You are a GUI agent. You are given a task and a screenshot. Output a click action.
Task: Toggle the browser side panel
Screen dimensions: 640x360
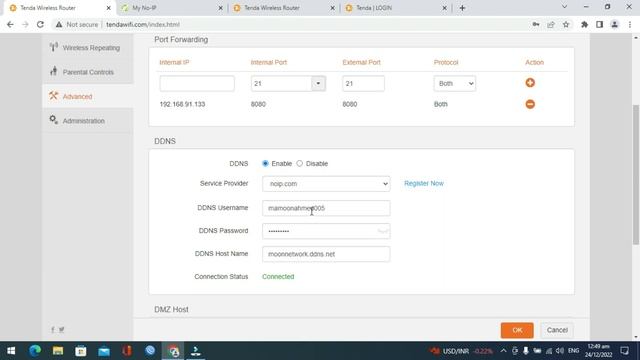point(599,24)
